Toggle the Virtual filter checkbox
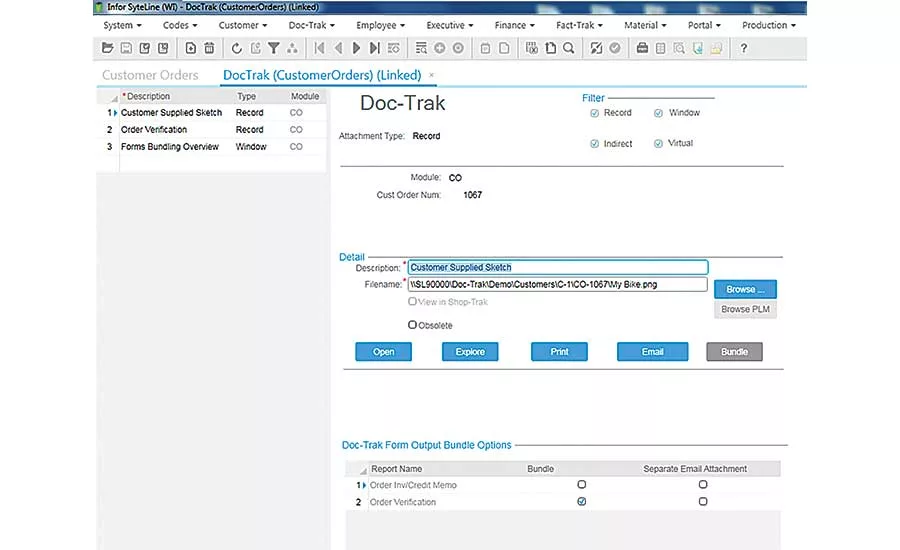The width and height of the screenshot is (900, 550). (x=658, y=144)
